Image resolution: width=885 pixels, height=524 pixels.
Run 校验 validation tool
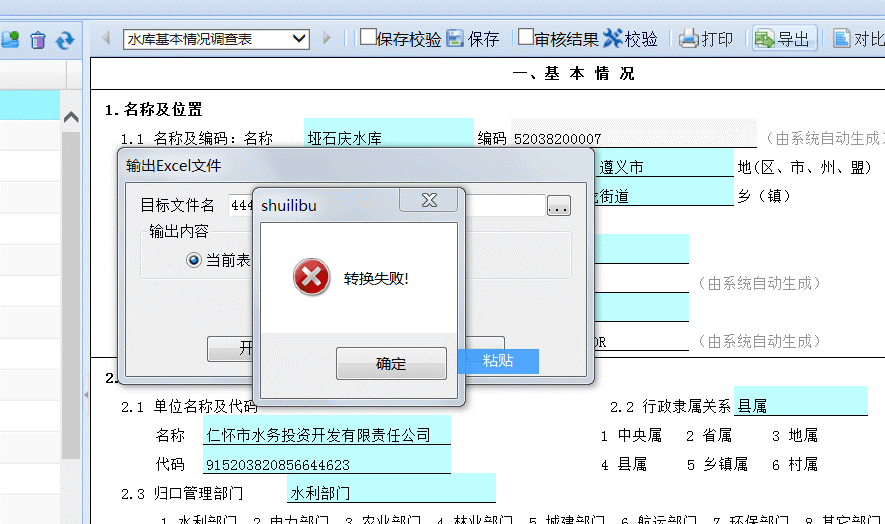(630, 38)
